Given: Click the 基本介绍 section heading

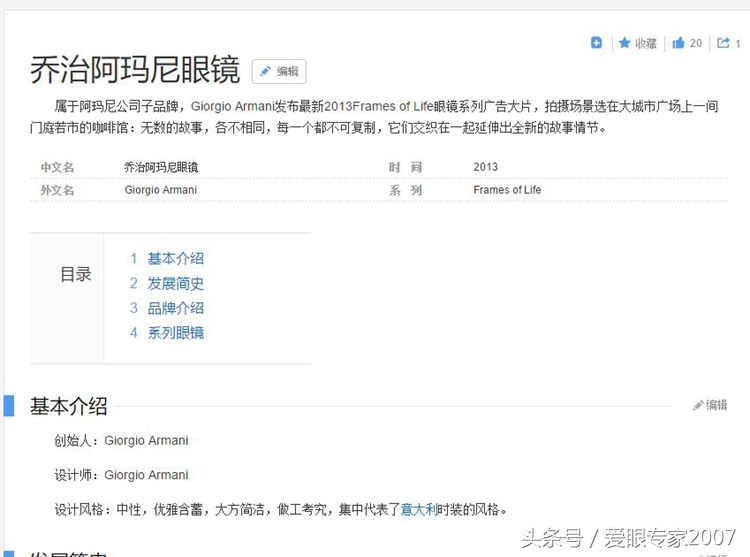Looking at the screenshot, I should point(68,406).
